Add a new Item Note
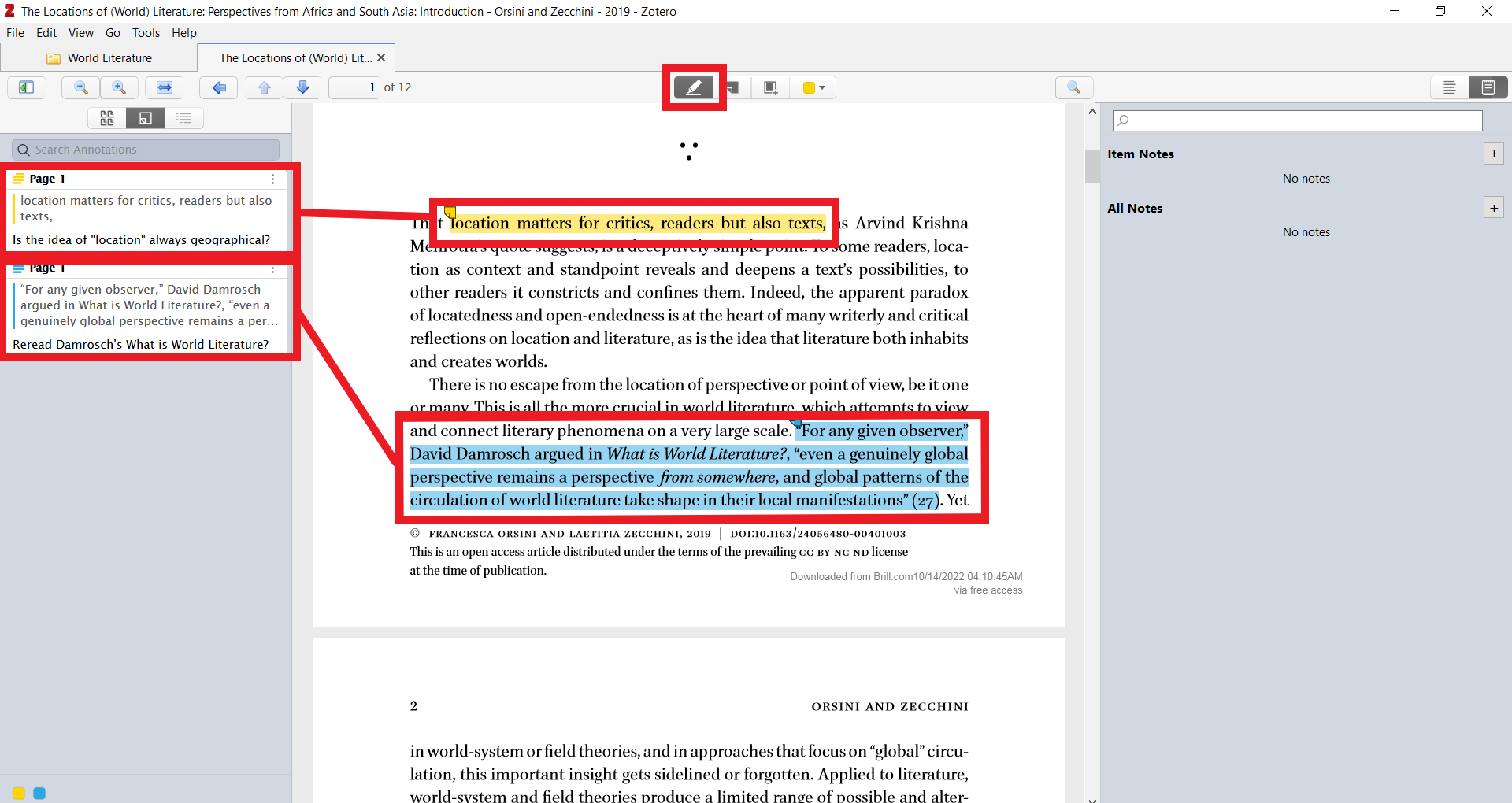The image size is (1512, 803). point(1494,154)
